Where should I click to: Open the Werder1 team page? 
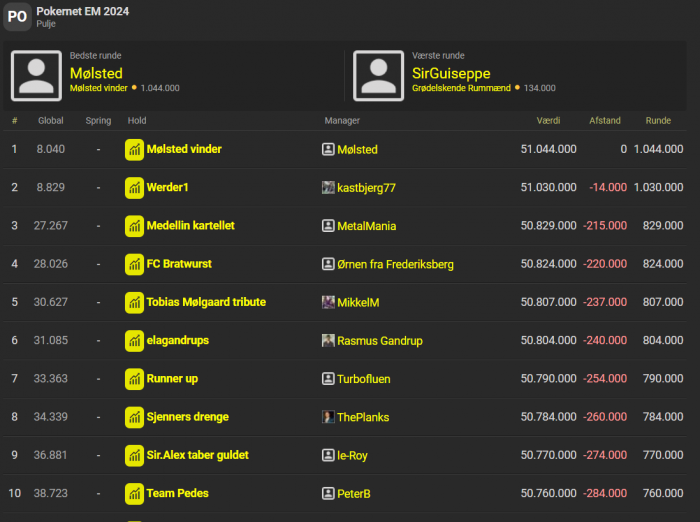[x=167, y=188]
